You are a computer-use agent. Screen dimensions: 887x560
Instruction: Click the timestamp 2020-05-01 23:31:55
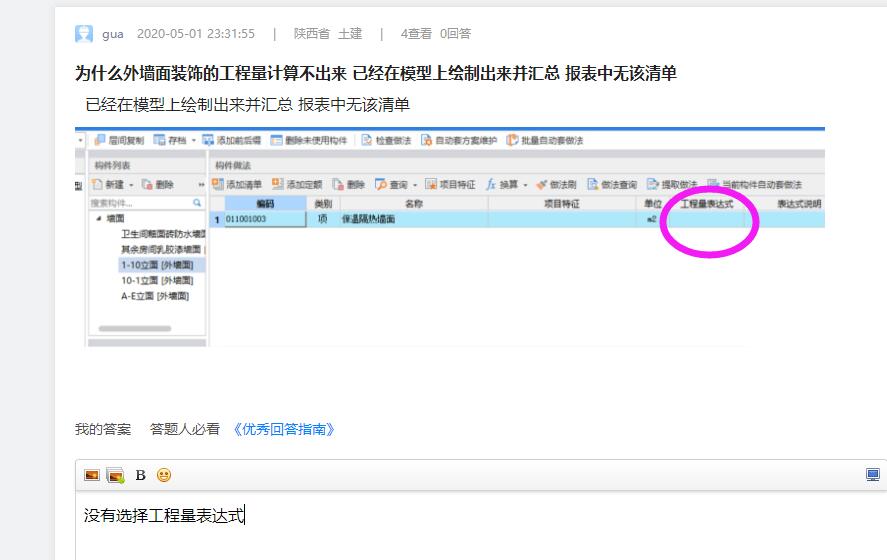(196, 34)
